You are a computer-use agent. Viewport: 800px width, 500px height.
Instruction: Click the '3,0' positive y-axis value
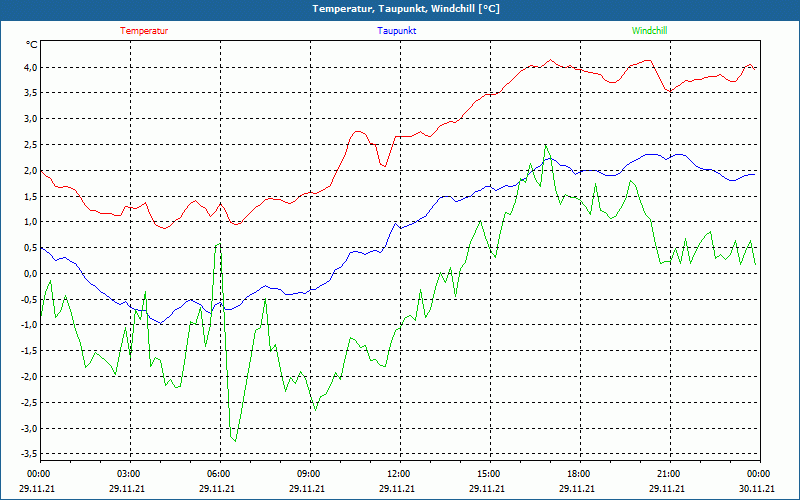[x=31, y=119]
